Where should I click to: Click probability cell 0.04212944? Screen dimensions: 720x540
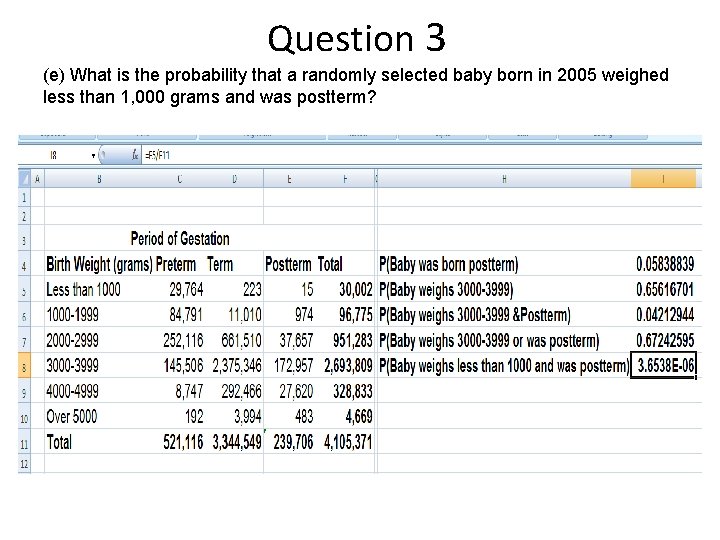(x=665, y=315)
